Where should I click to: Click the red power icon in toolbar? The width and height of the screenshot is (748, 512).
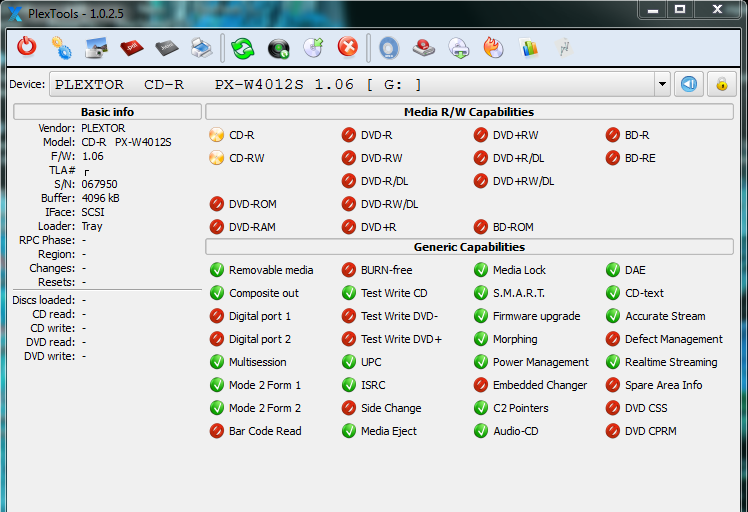27,47
